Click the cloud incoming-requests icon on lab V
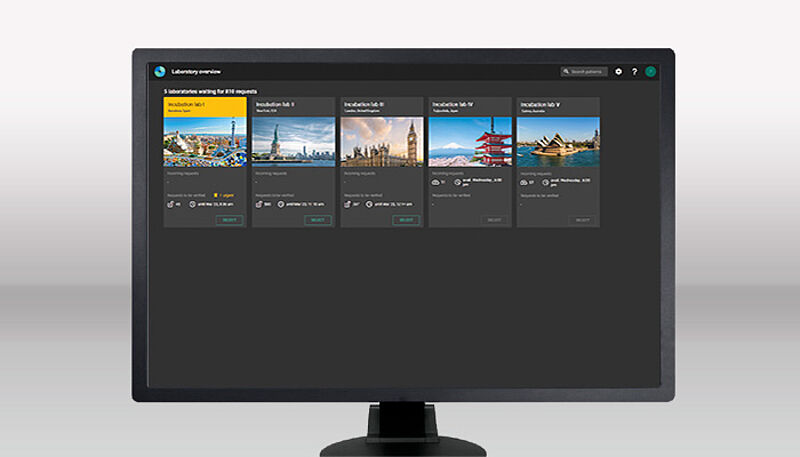The width and height of the screenshot is (800, 457). (x=524, y=182)
